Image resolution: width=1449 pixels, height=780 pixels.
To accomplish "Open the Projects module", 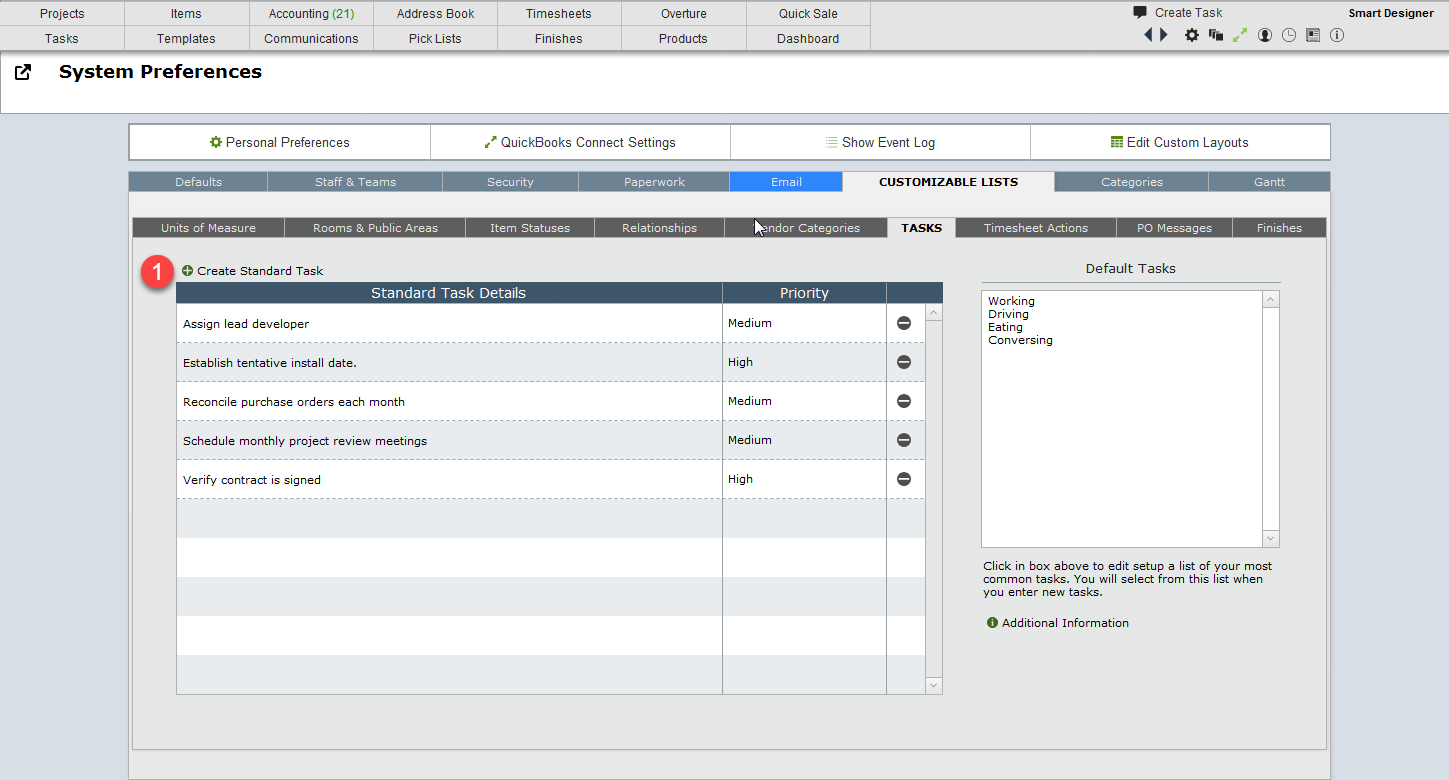I will coord(62,14).
